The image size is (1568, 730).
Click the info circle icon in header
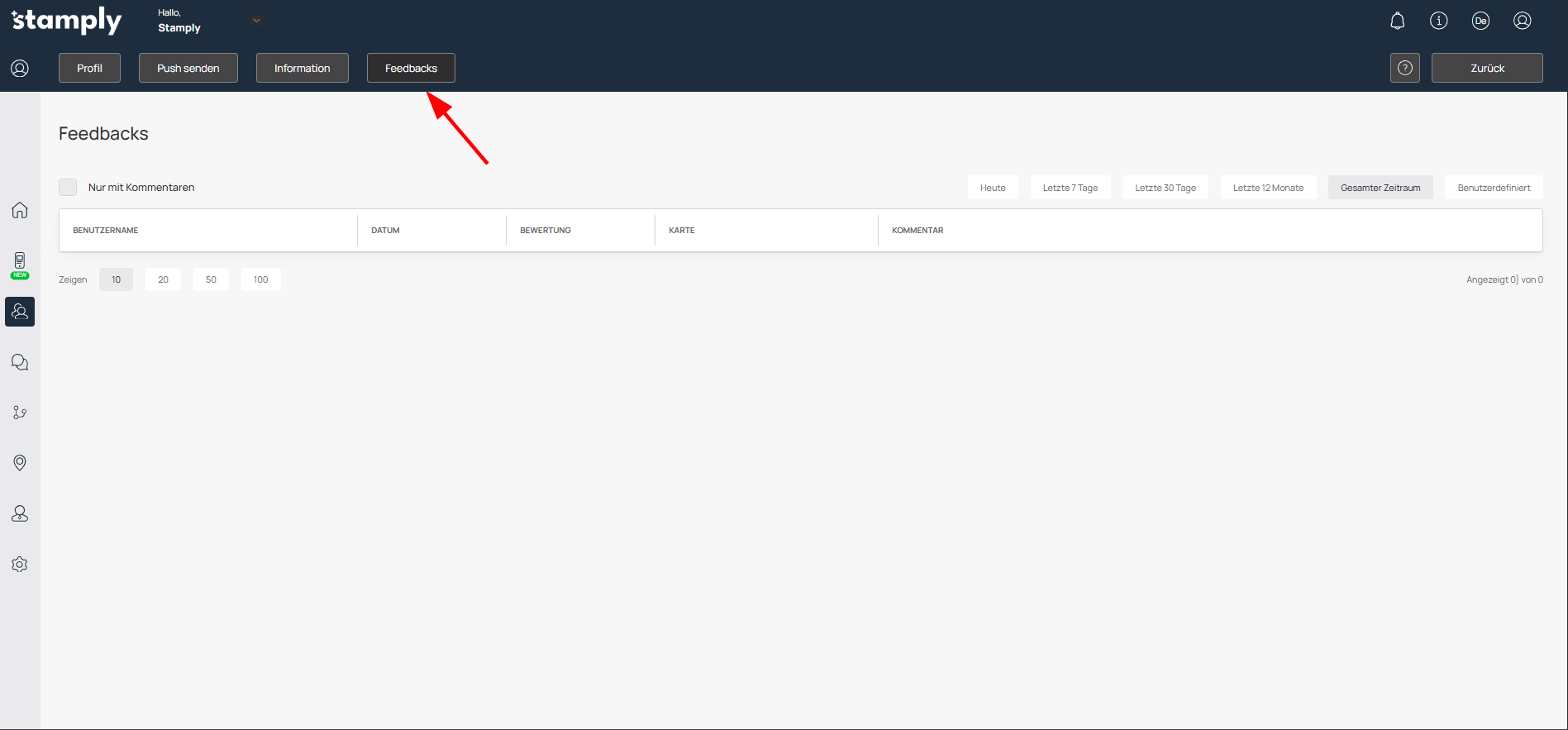1438,21
